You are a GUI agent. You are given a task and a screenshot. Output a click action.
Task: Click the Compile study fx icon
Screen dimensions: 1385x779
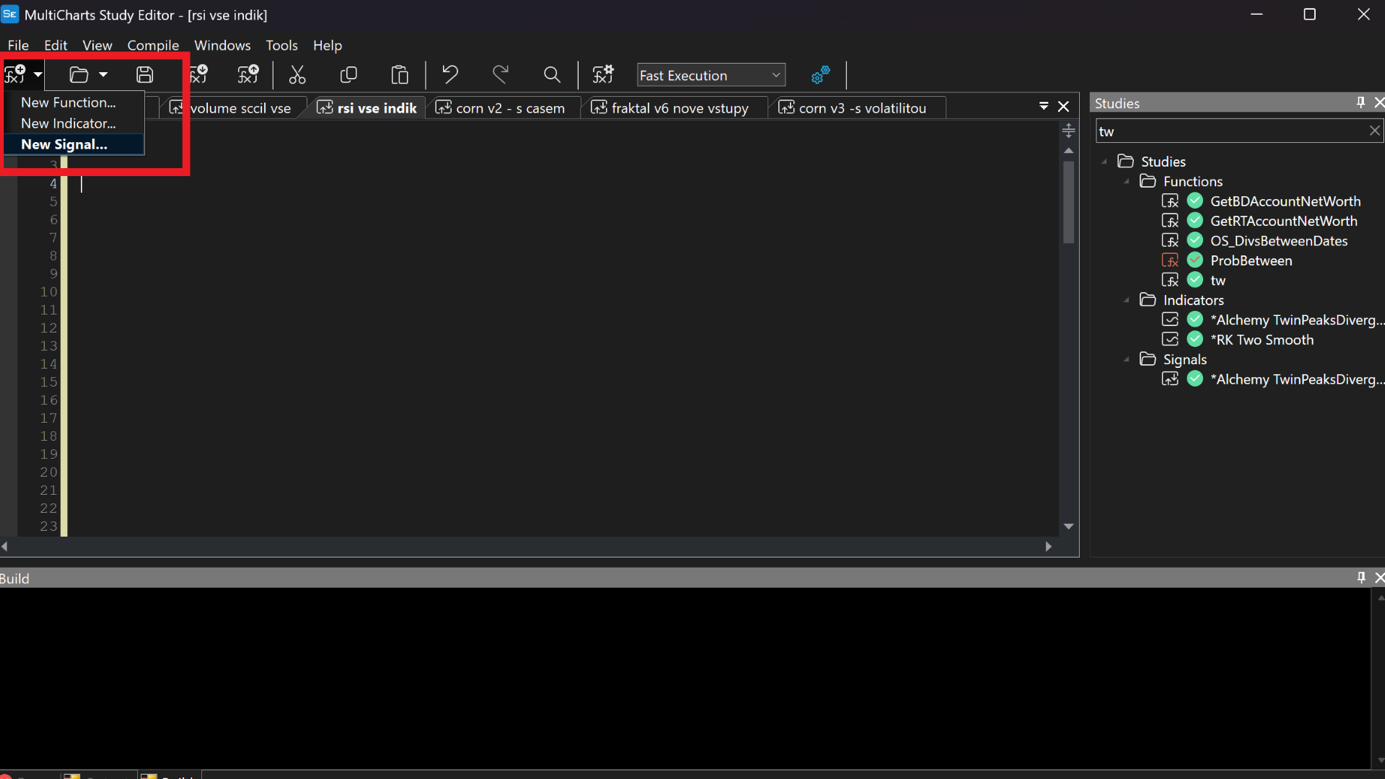pos(198,75)
